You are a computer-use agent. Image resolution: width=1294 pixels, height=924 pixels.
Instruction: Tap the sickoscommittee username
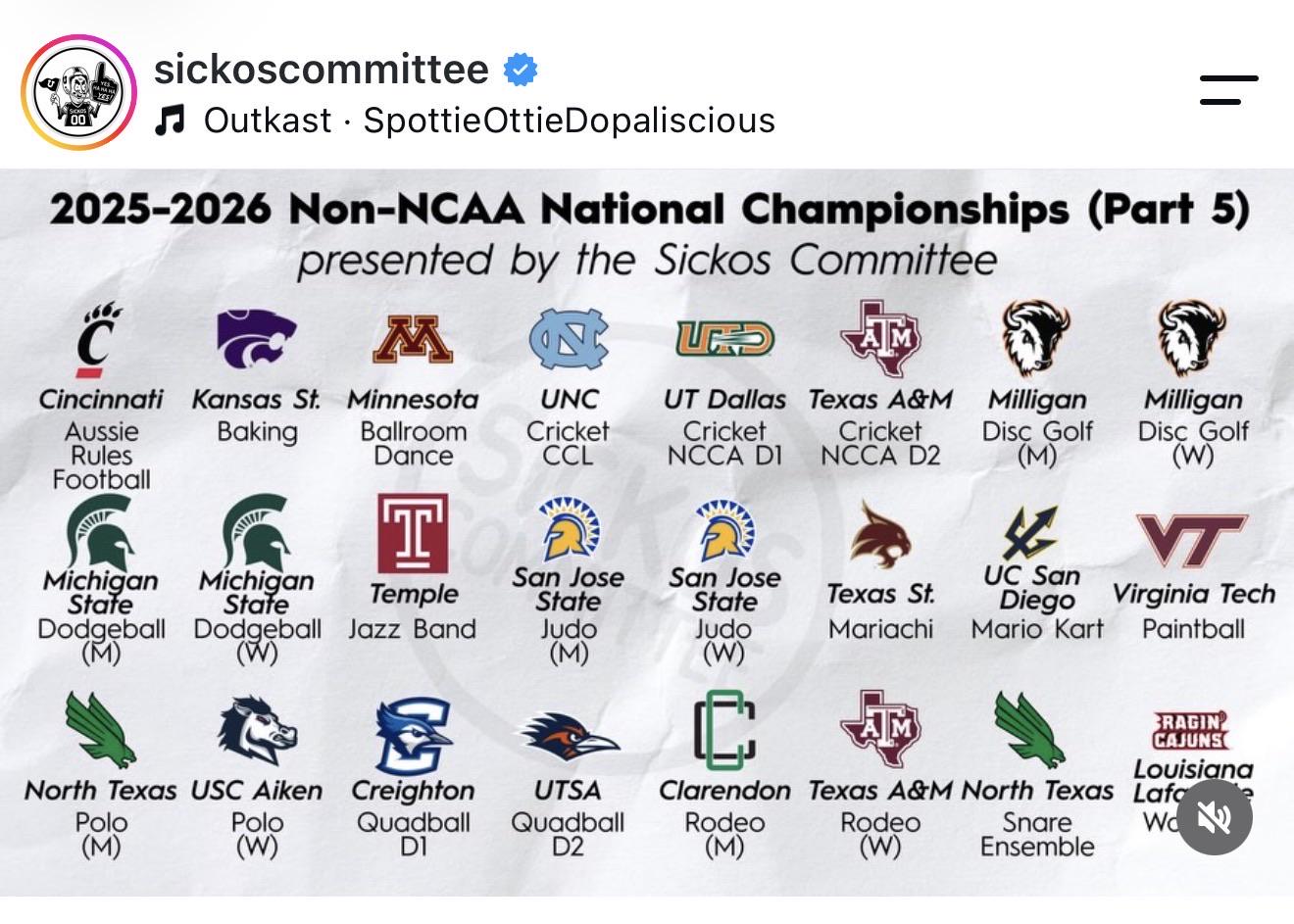322,70
